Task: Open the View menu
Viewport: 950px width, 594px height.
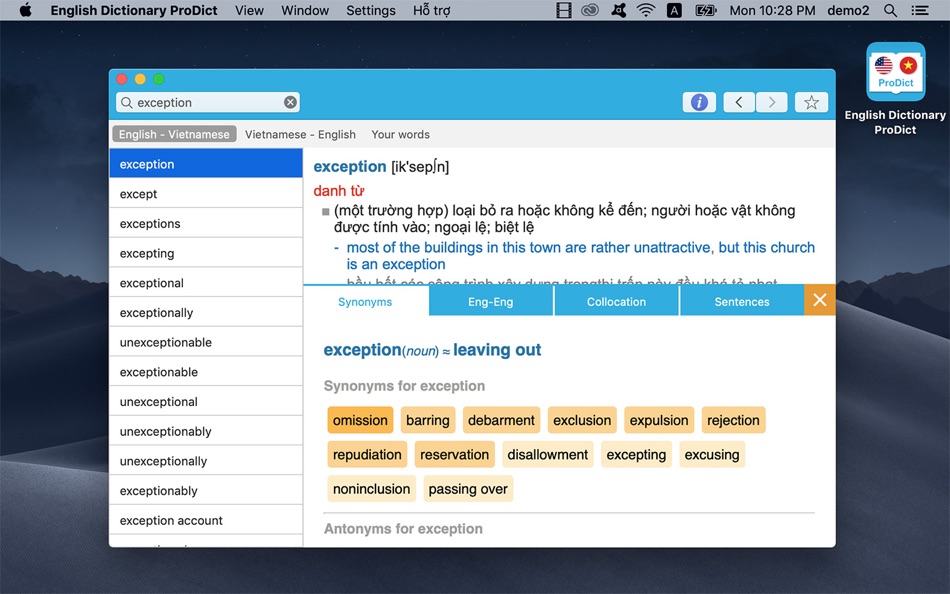Action: pos(250,10)
